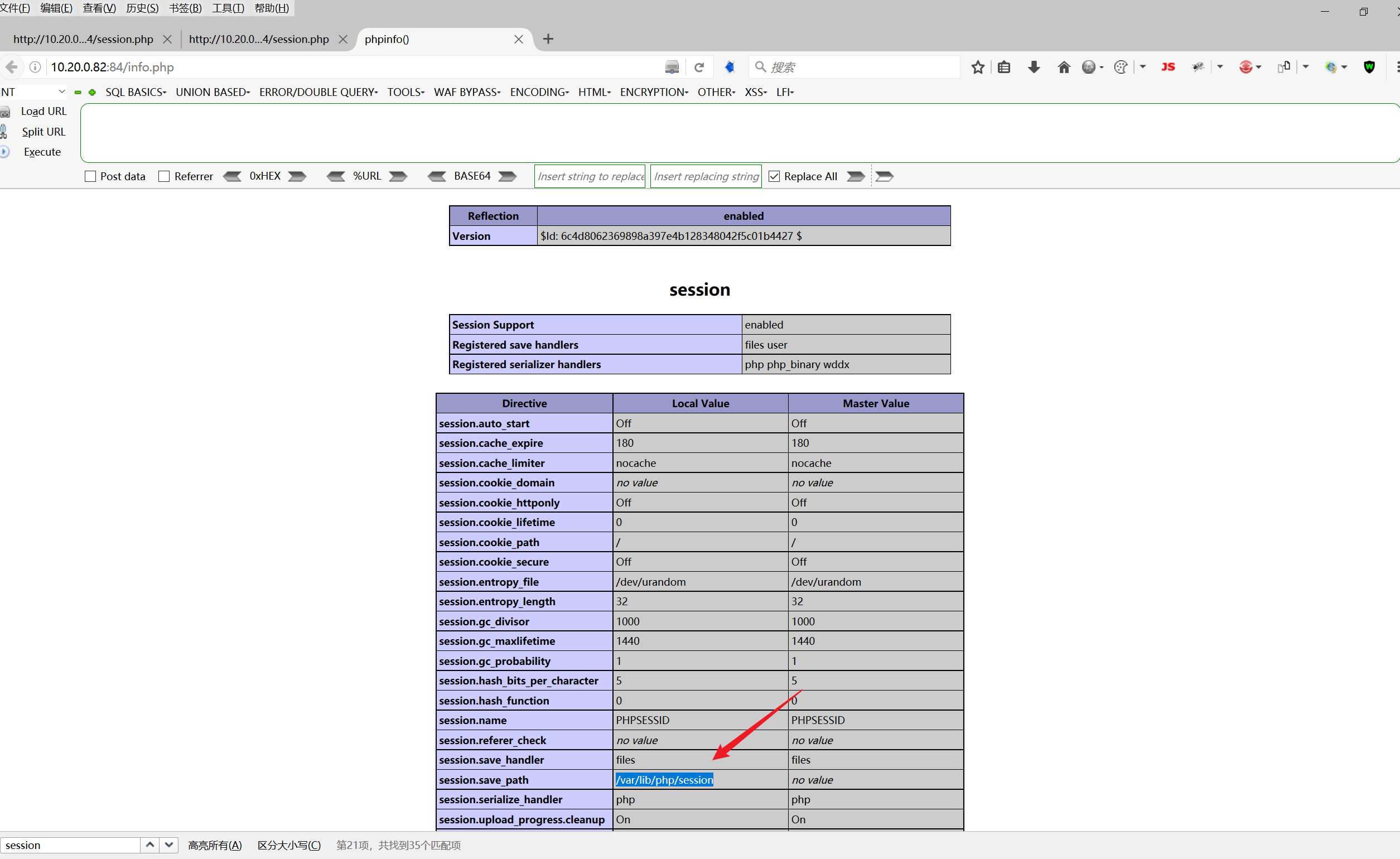The width and height of the screenshot is (1400, 859).
Task: Click the Insert string to replace field
Action: point(590,176)
